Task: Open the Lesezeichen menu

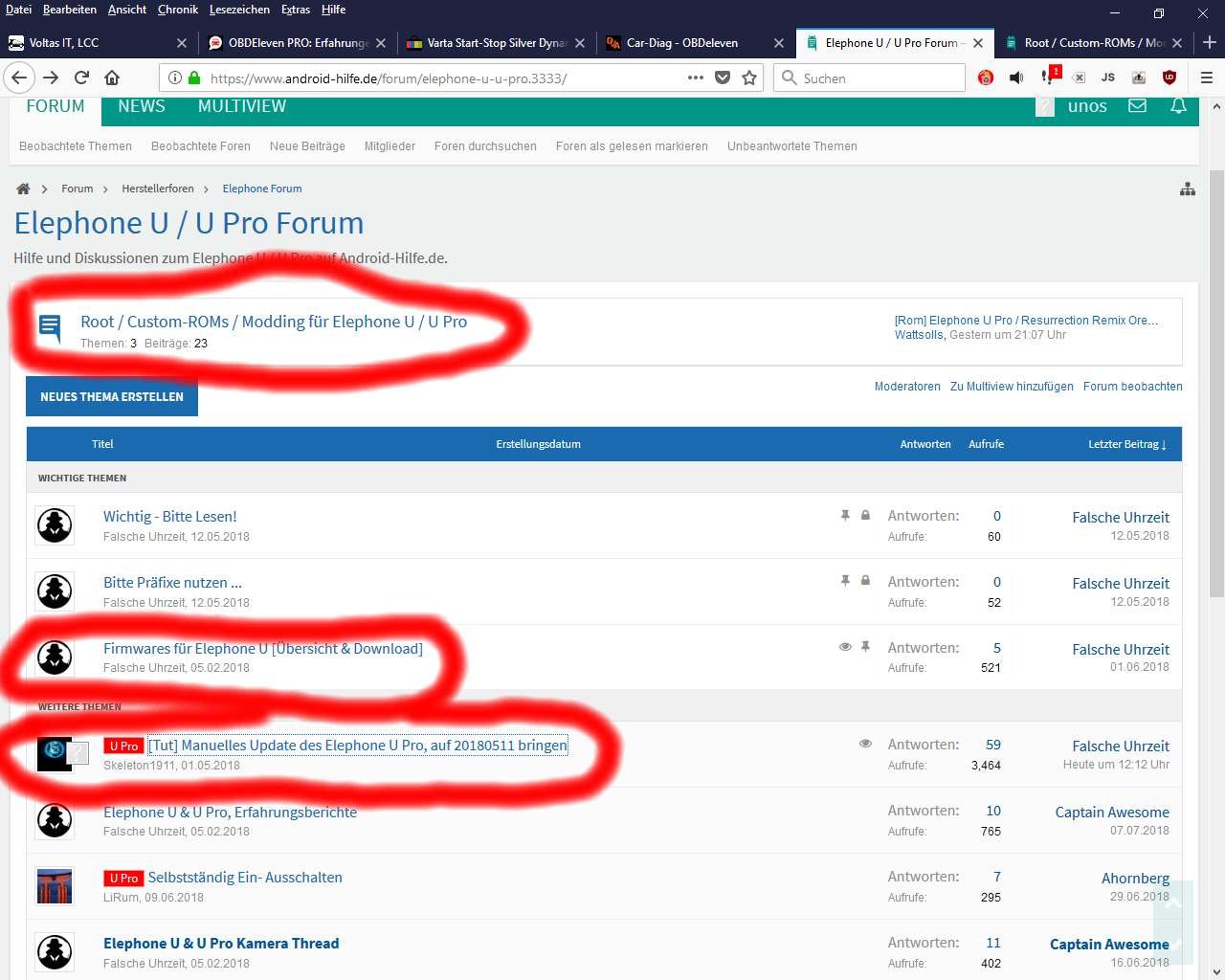Action: coord(239,10)
